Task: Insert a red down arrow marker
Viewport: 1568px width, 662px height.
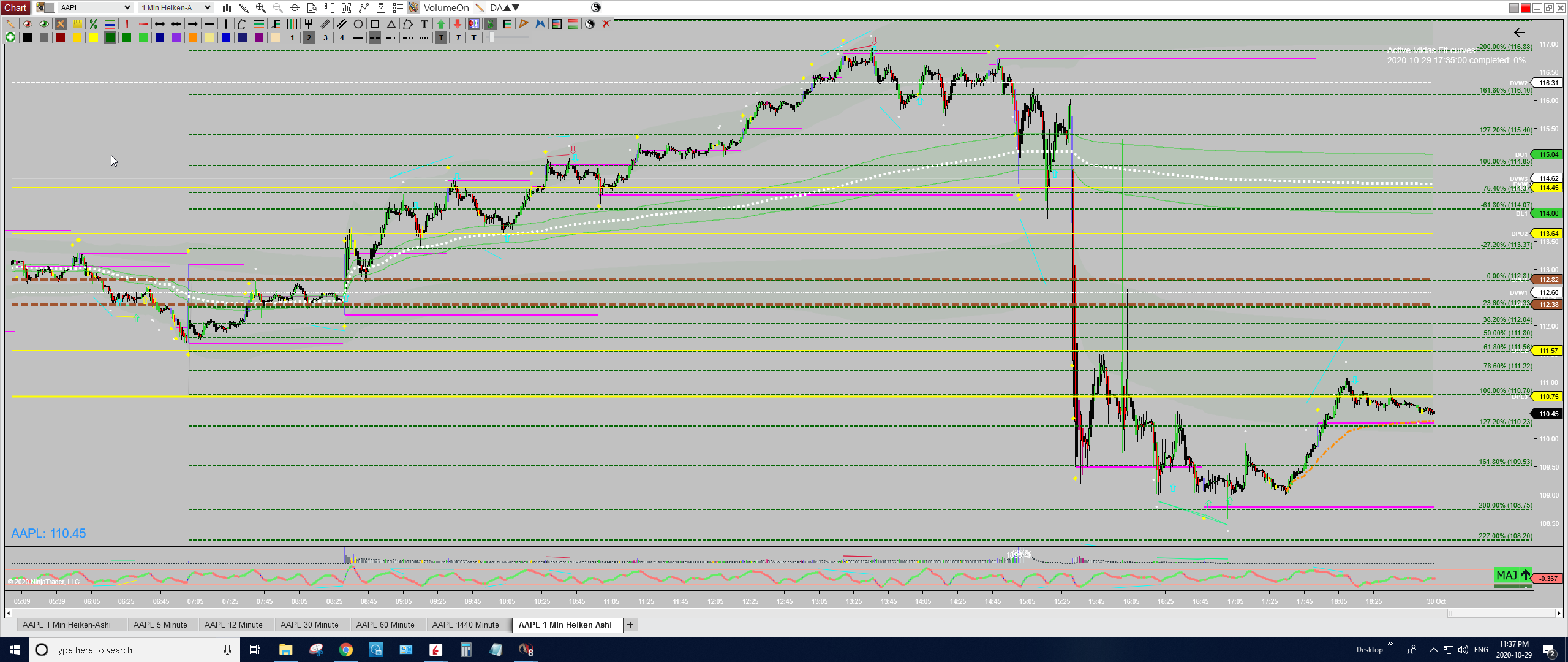Action: click(458, 24)
